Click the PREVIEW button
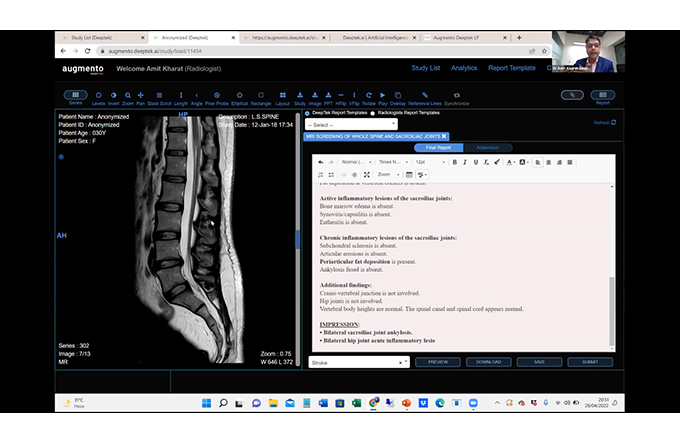 click(x=438, y=362)
